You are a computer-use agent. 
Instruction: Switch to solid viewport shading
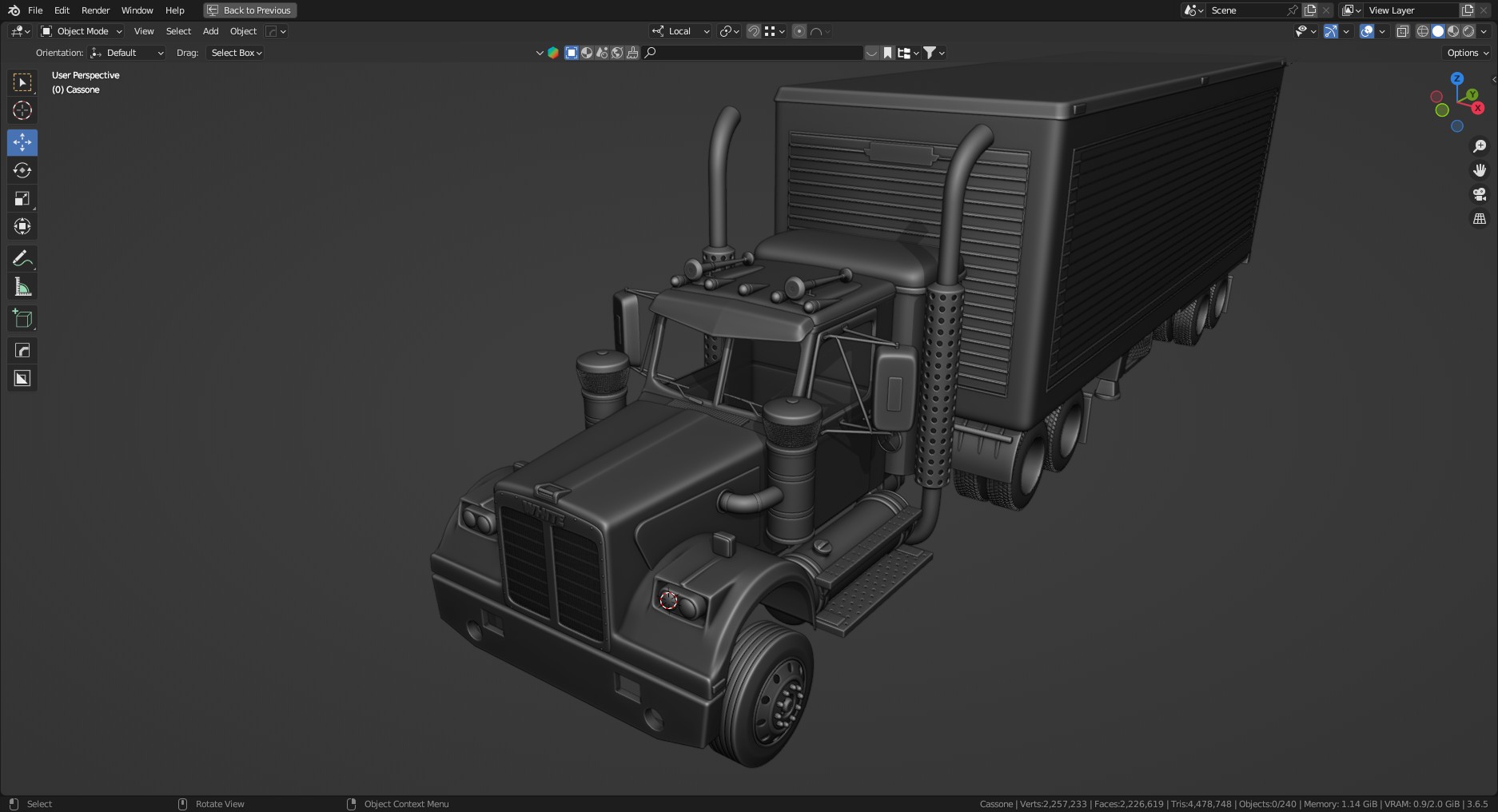[1438, 31]
